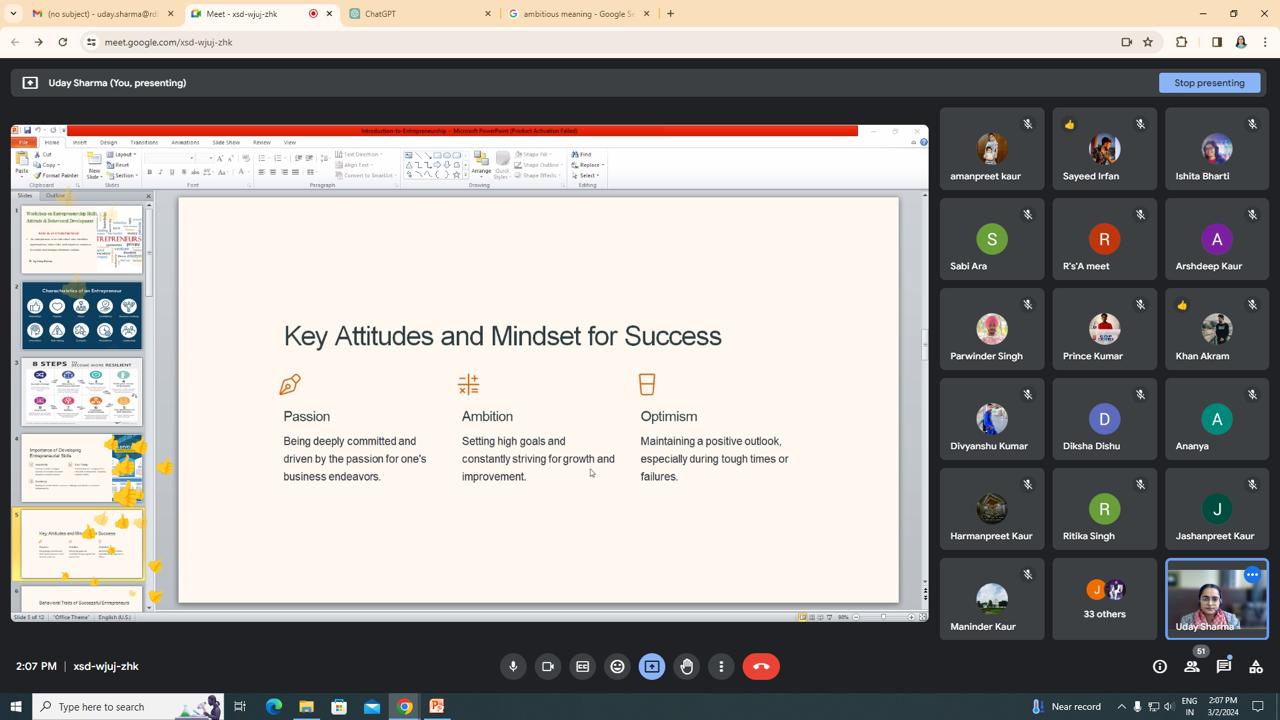Click Reset in Slides group
Screen dimensions: 1280x720
(x=119, y=165)
